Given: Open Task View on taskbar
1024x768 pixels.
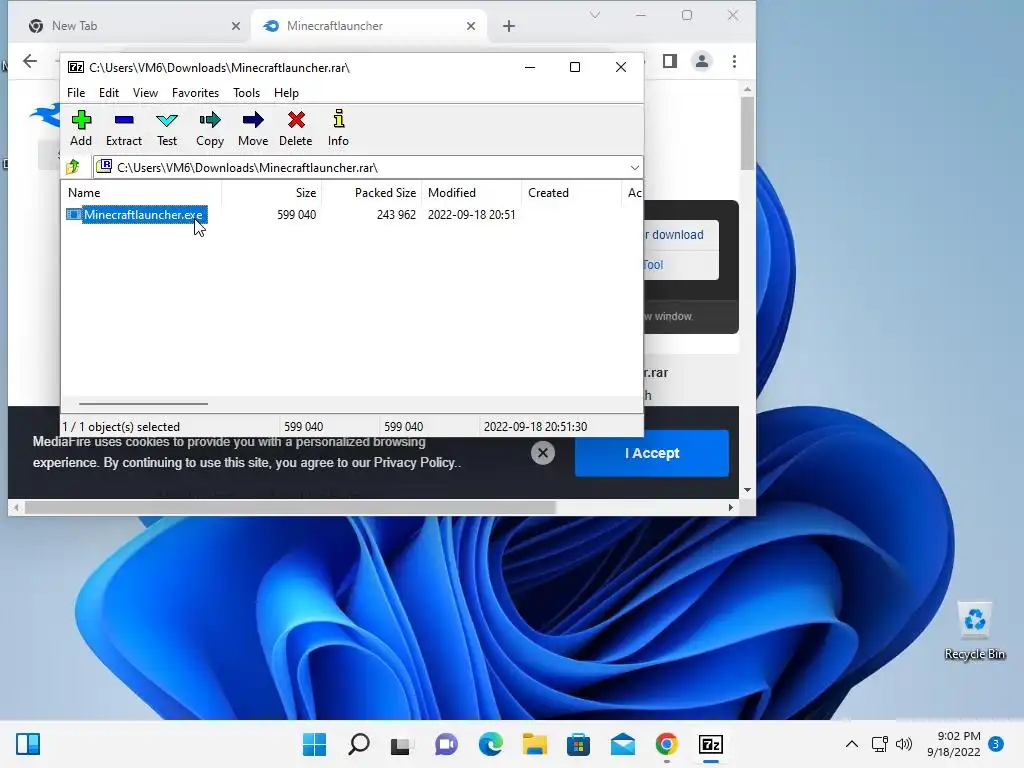Looking at the screenshot, I should [402, 744].
